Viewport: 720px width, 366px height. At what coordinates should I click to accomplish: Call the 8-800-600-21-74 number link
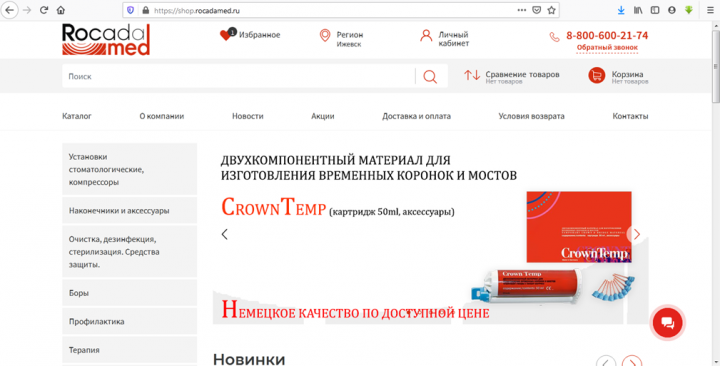(607, 35)
